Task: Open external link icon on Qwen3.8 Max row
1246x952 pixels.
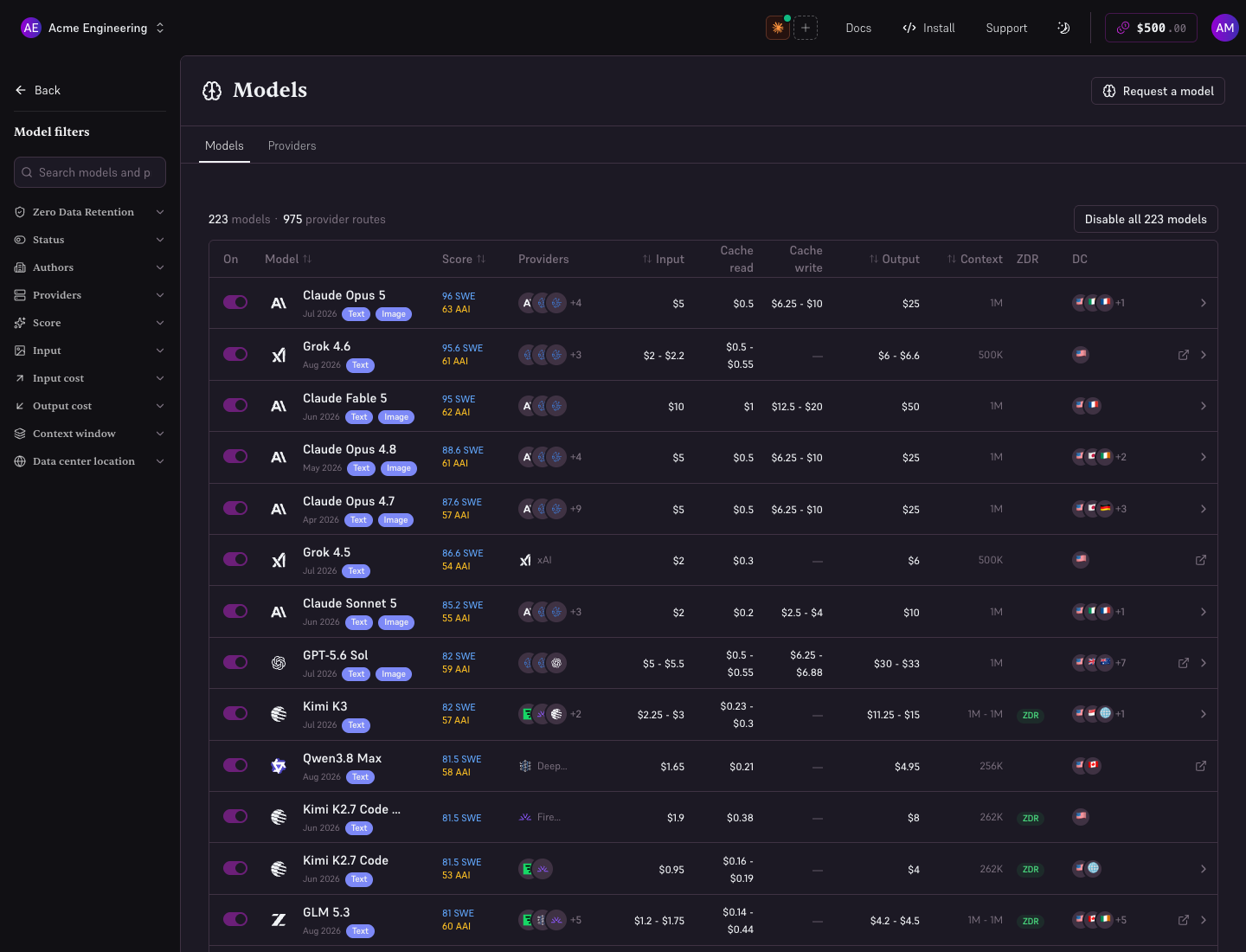Action: click(x=1201, y=766)
